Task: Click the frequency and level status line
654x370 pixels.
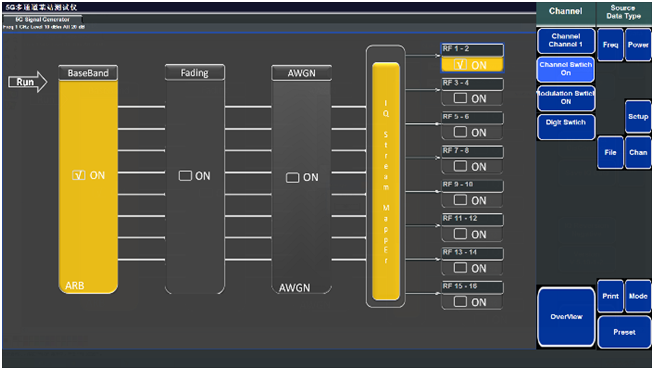Action: click(44, 27)
